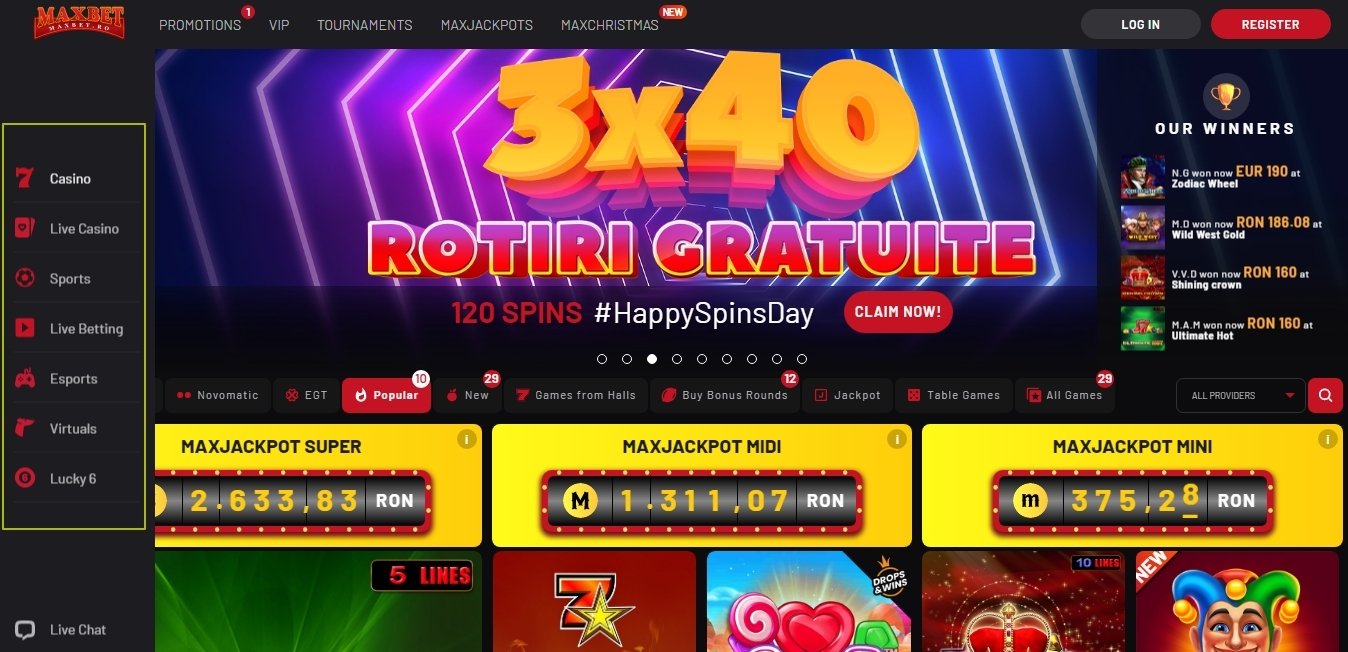Expand the All Providers dropdown

point(1240,395)
